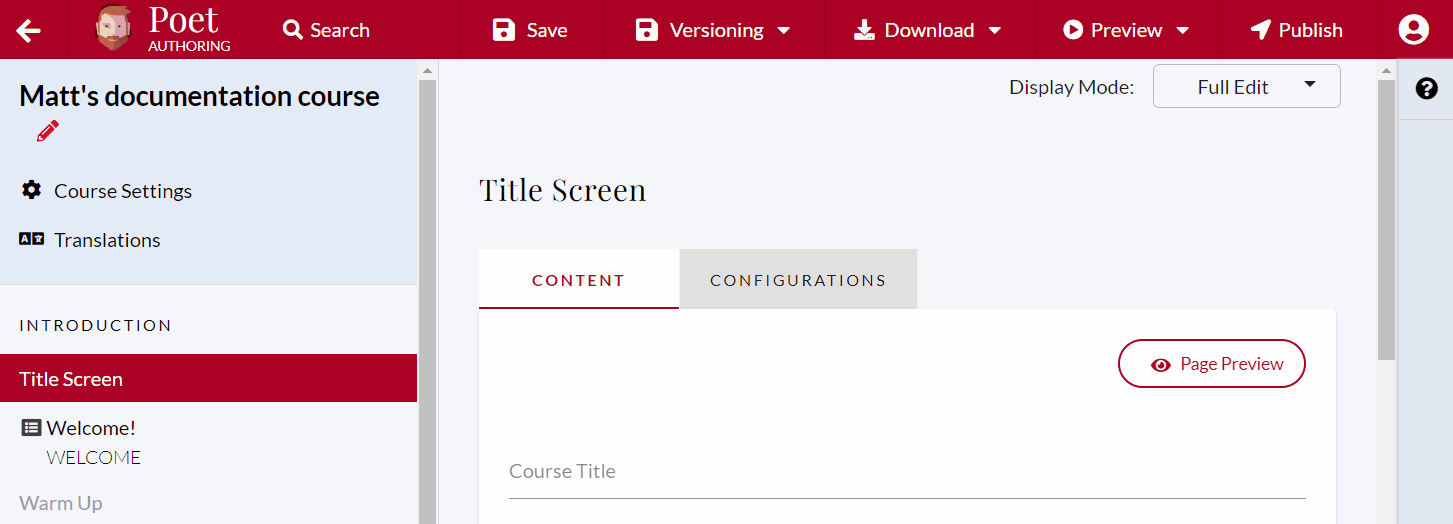Edit course name with the pencil icon
Image resolution: width=1453 pixels, height=524 pixels.
(48, 131)
